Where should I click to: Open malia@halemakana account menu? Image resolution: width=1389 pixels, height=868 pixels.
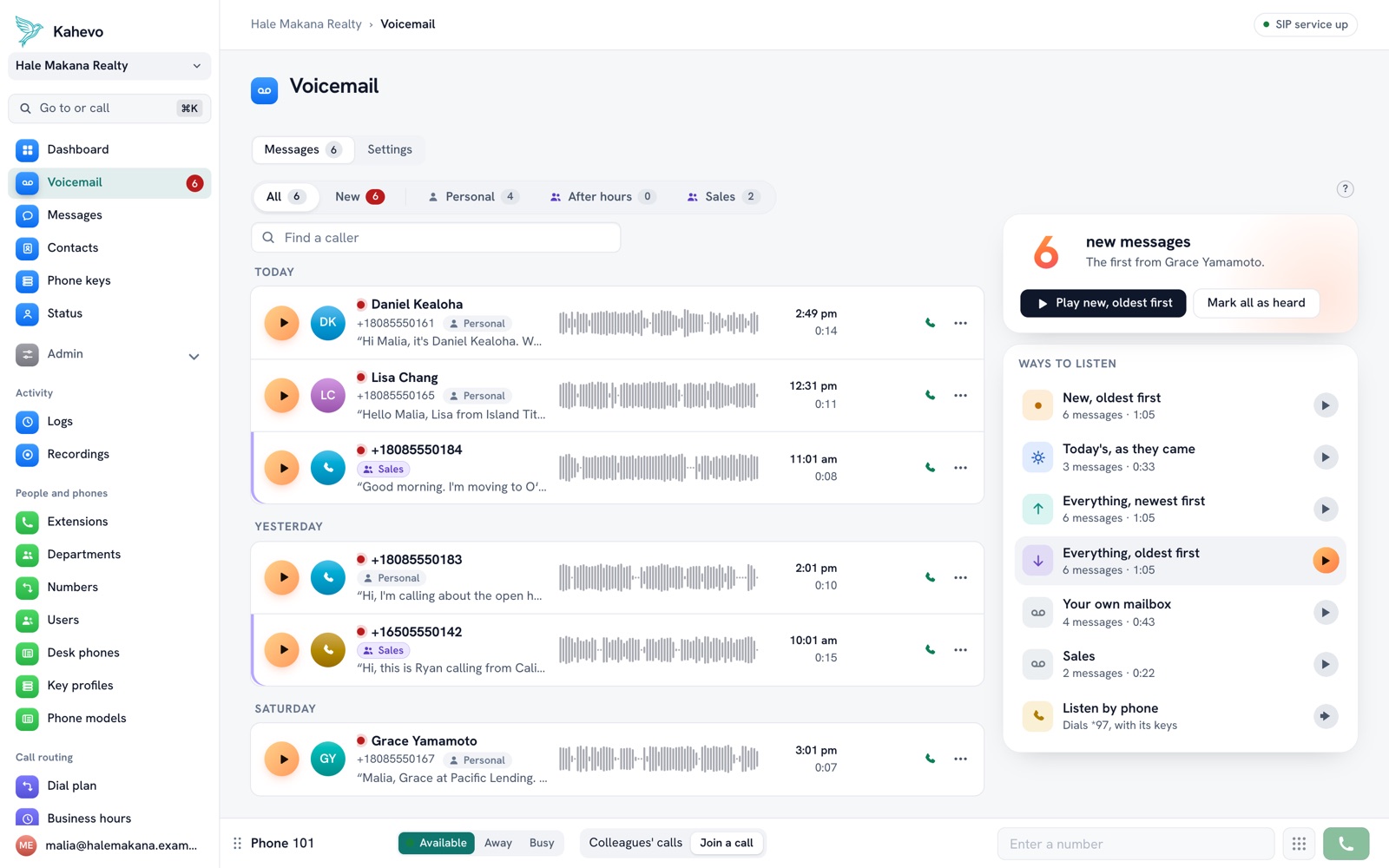click(109, 845)
